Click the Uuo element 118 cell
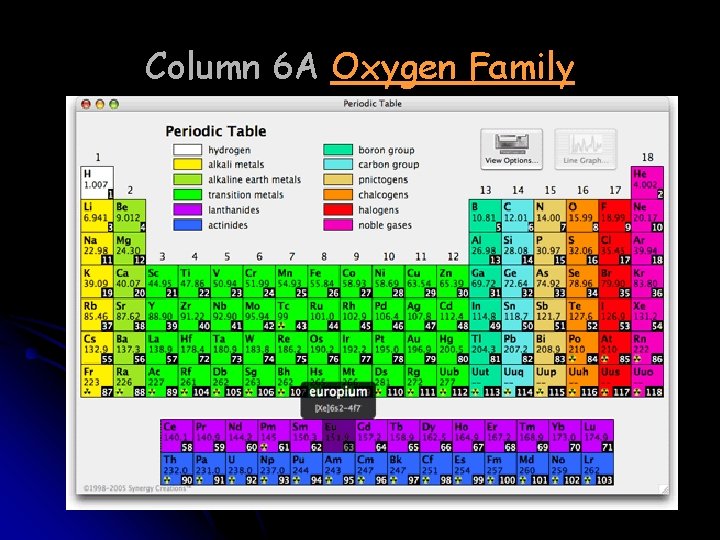This screenshot has height=540, width=720. click(x=647, y=381)
